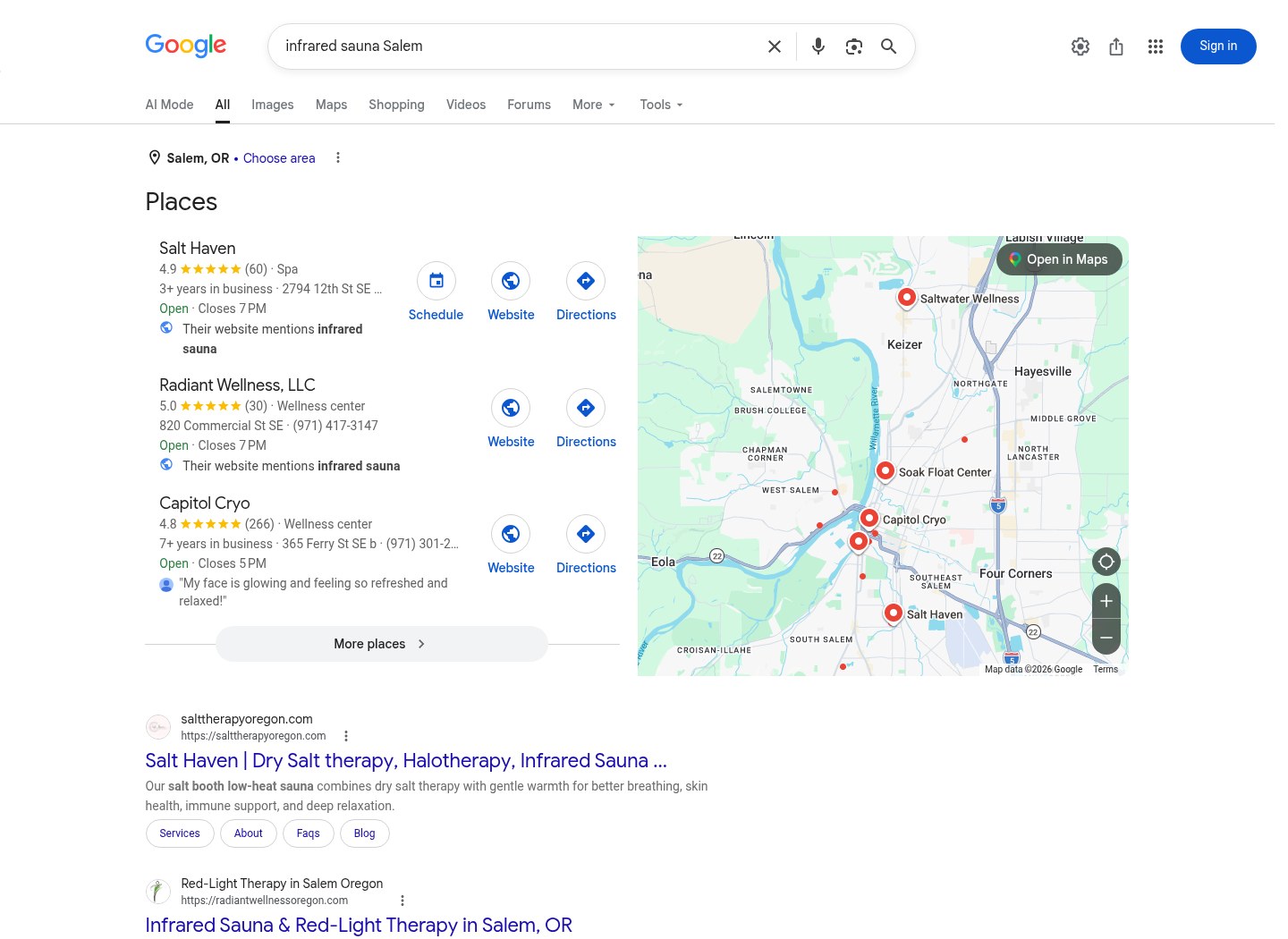Switch to Videos tab
Image resolution: width=1288 pixels, height=939 pixels.
pos(466,105)
